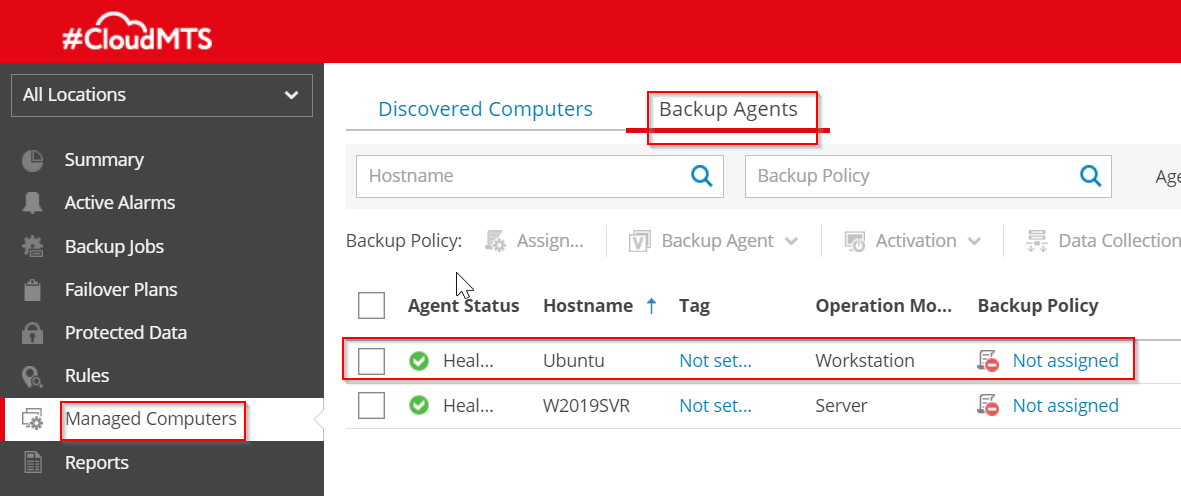Click the Backup Jobs gear icon

coord(33,247)
